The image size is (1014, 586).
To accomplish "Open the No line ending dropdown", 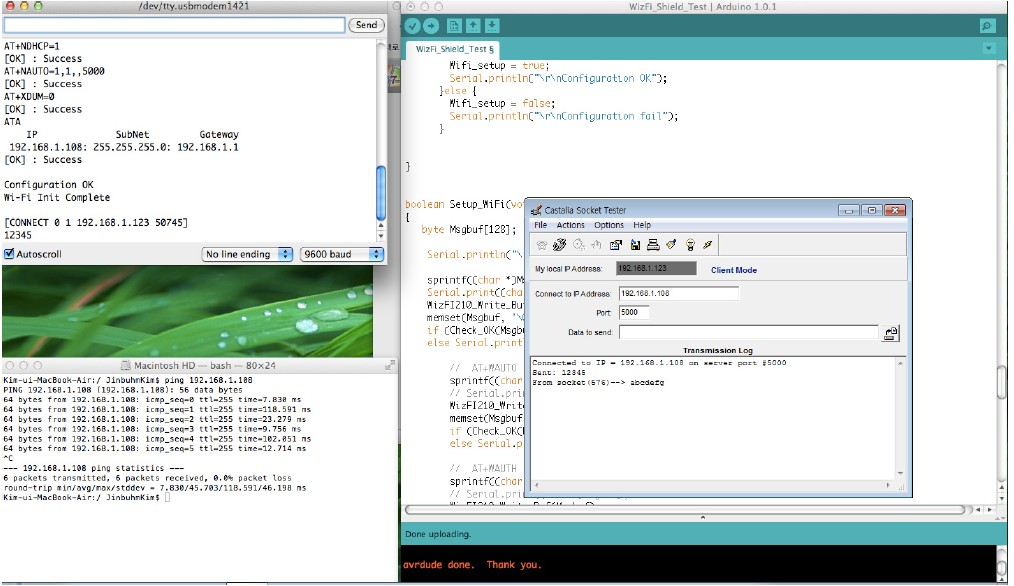I will pos(247,254).
